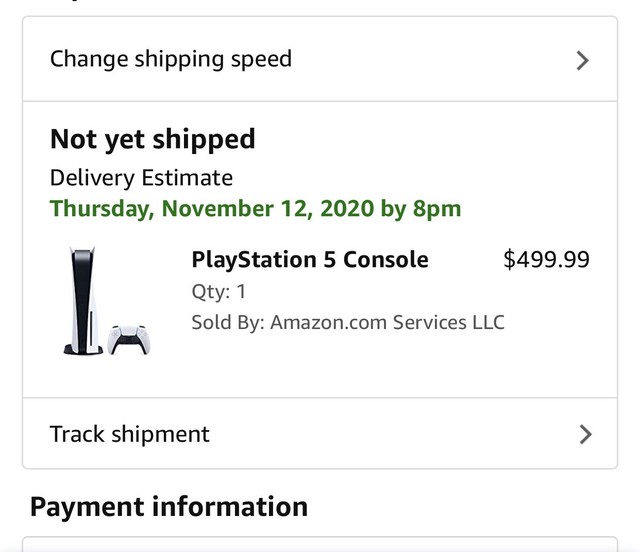Viewport: 640px width, 552px height.
Task: Tap the Amazon.com Services LLC seller name
Action: click(x=387, y=322)
